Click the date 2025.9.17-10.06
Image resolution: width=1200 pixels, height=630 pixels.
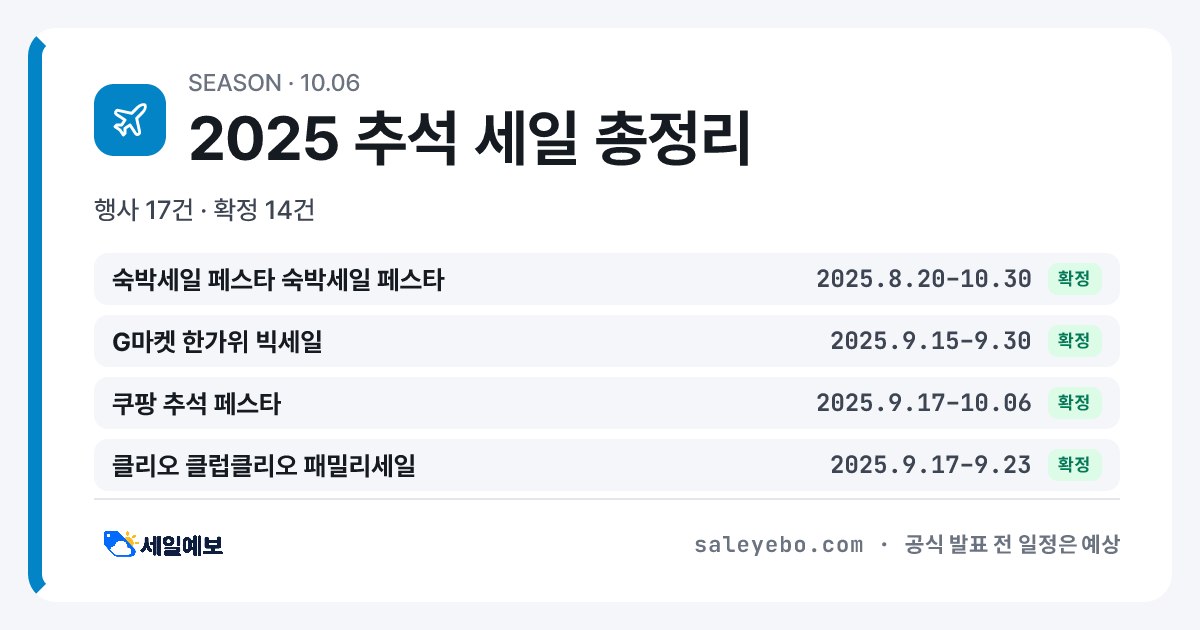pyautogui.click(x=924, y=403)
